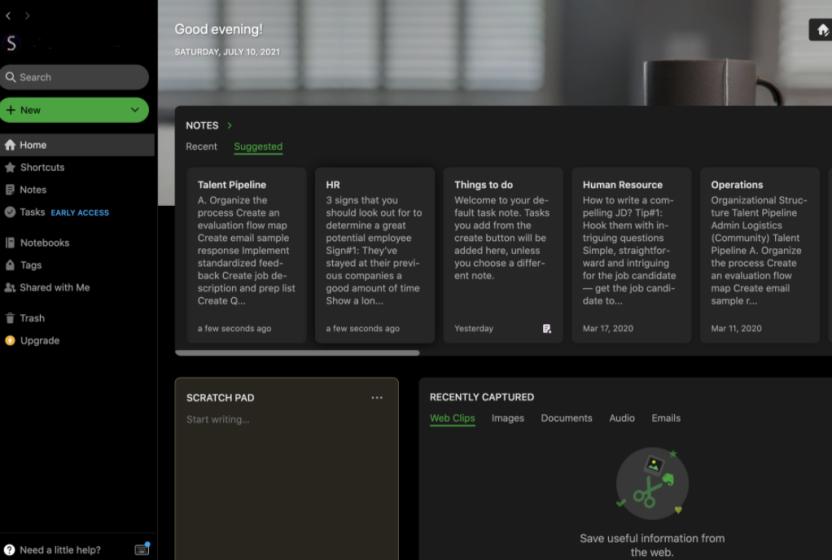The image size is (832, 560).
Task: Click the Tags icon in sidebar
Action: point(10,265)
